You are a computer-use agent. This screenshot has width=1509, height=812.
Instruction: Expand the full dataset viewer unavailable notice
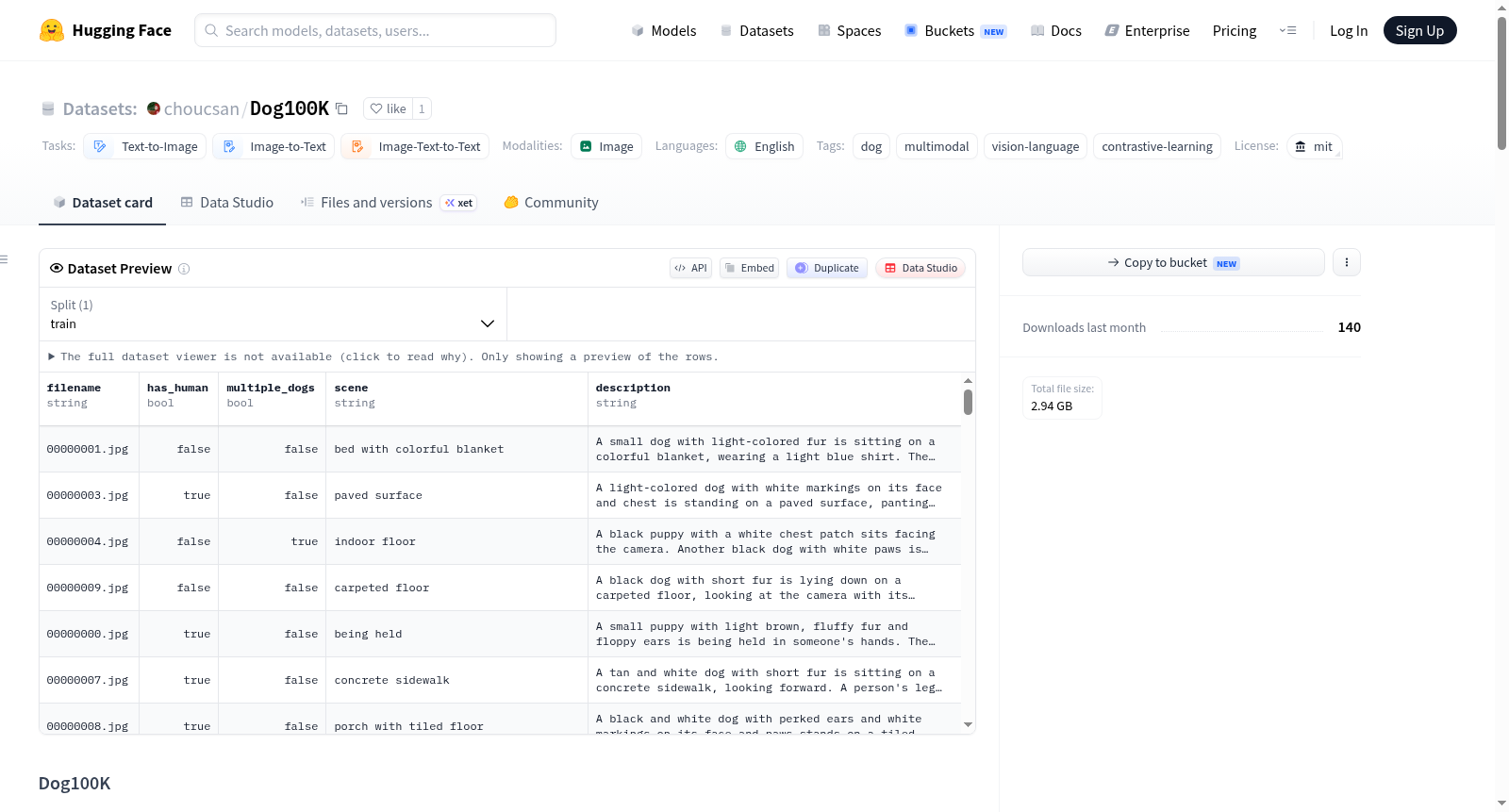pyautogui.click(x=383, y=356)
